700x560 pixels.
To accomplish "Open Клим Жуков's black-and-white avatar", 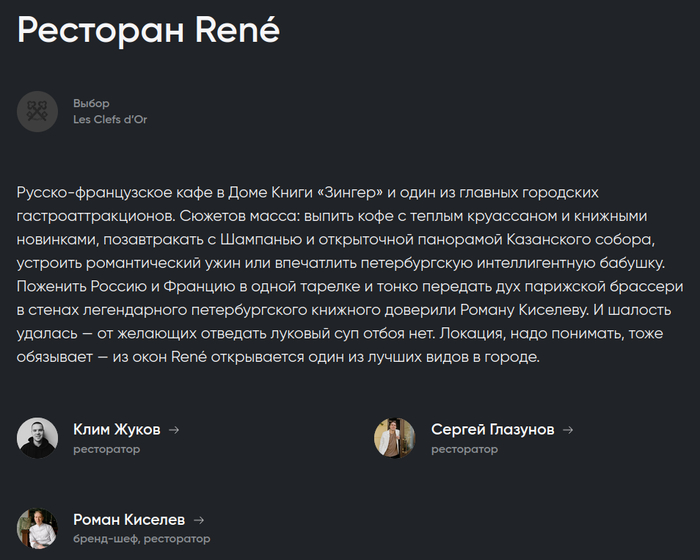I will [x=37, y=438].
